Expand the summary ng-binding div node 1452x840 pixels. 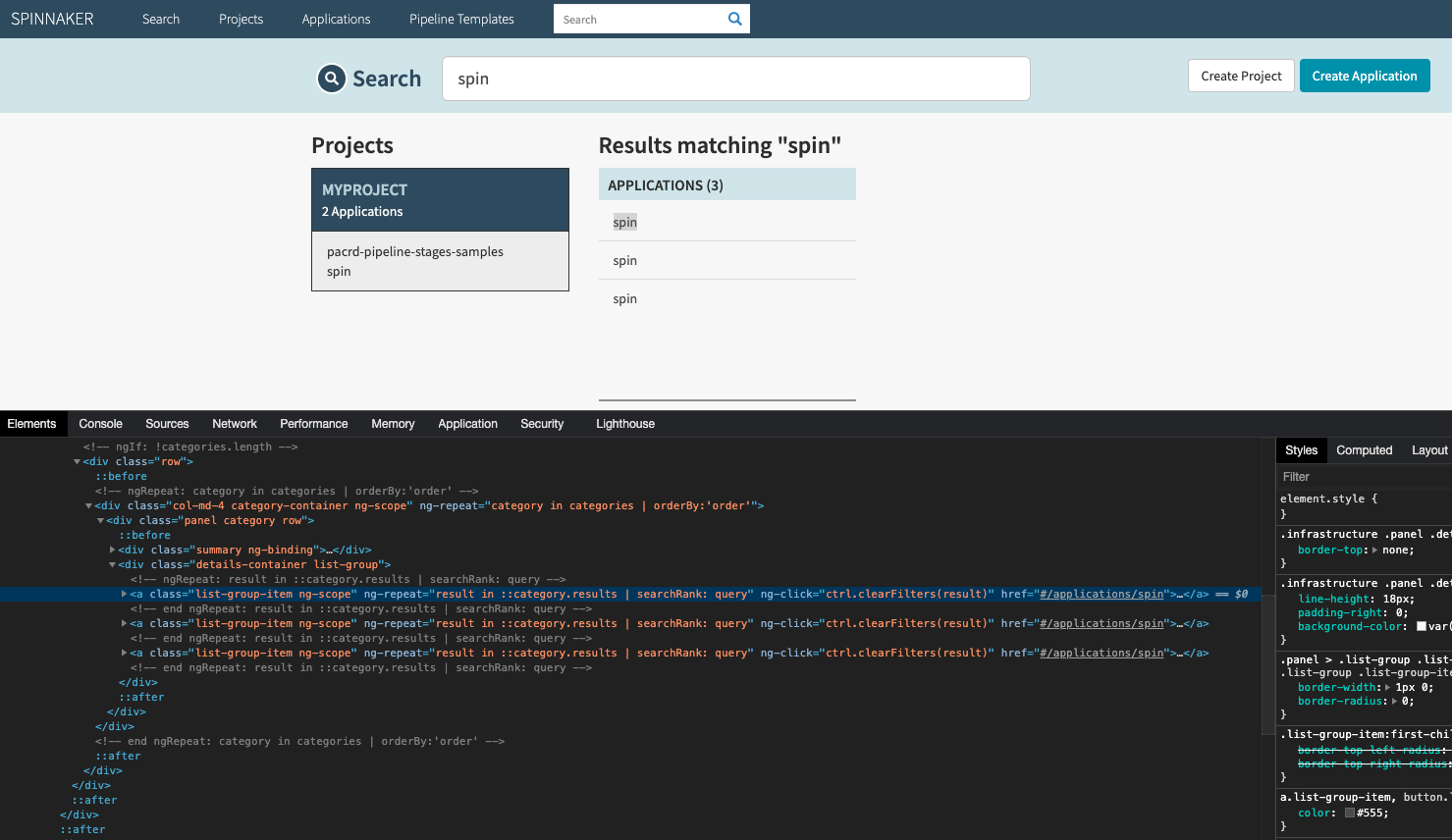112,550
